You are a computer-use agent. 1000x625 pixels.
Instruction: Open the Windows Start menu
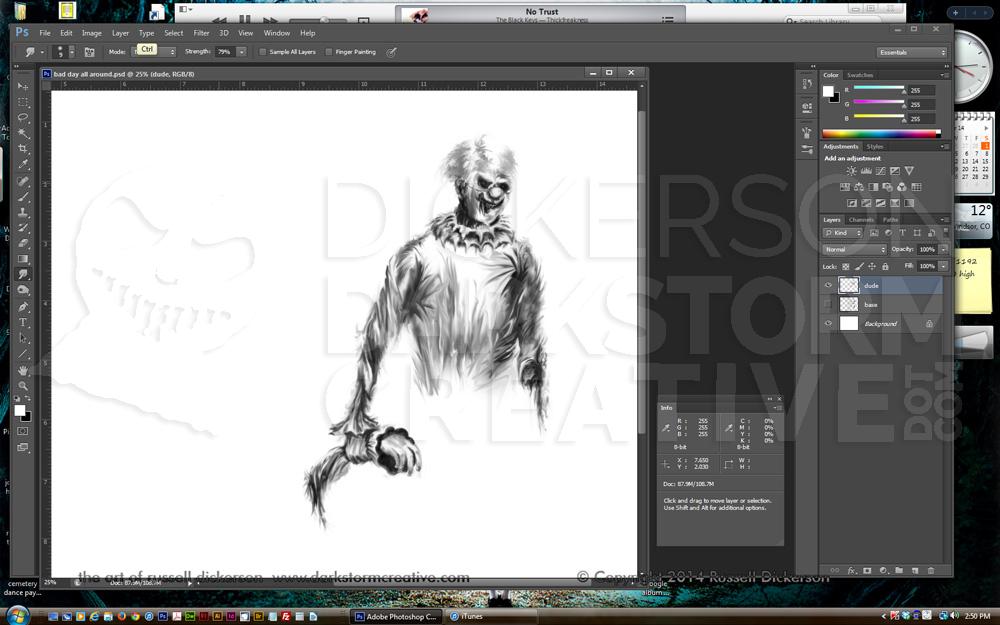pyautogui.click(x=17, y=616)
